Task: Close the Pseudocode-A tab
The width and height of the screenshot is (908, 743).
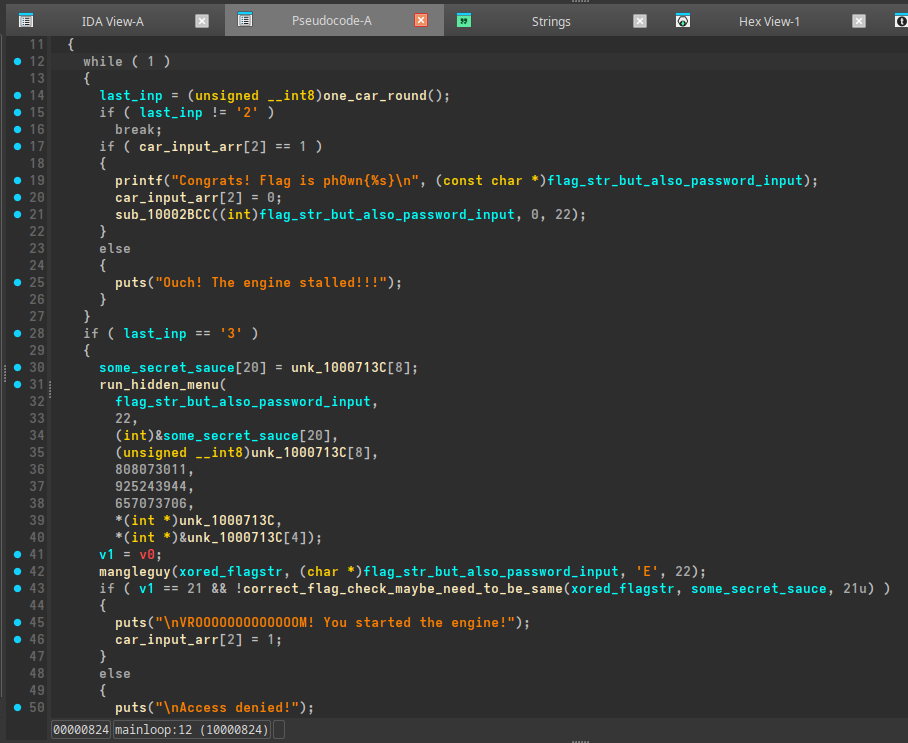Action: click(421, 21)
